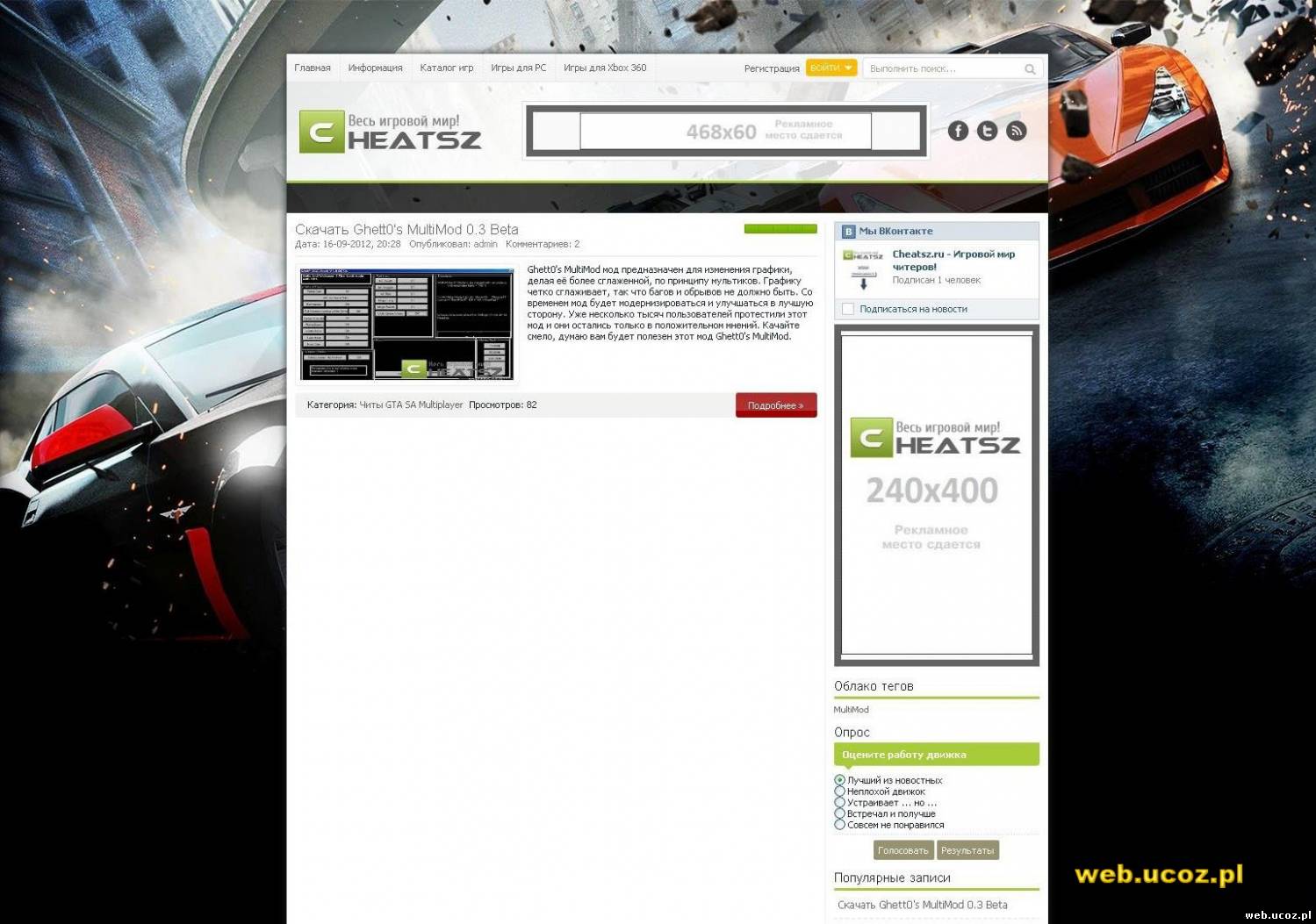
Task: Tick the "Подписаться на новости" checkbox
Action: point(848,309)
